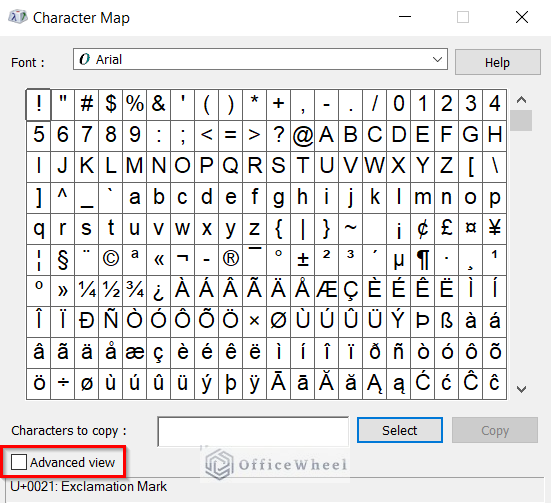Viewport: 551px width, 503px height.
Task: Pick the asterisk * character
Action: [254, 105]
